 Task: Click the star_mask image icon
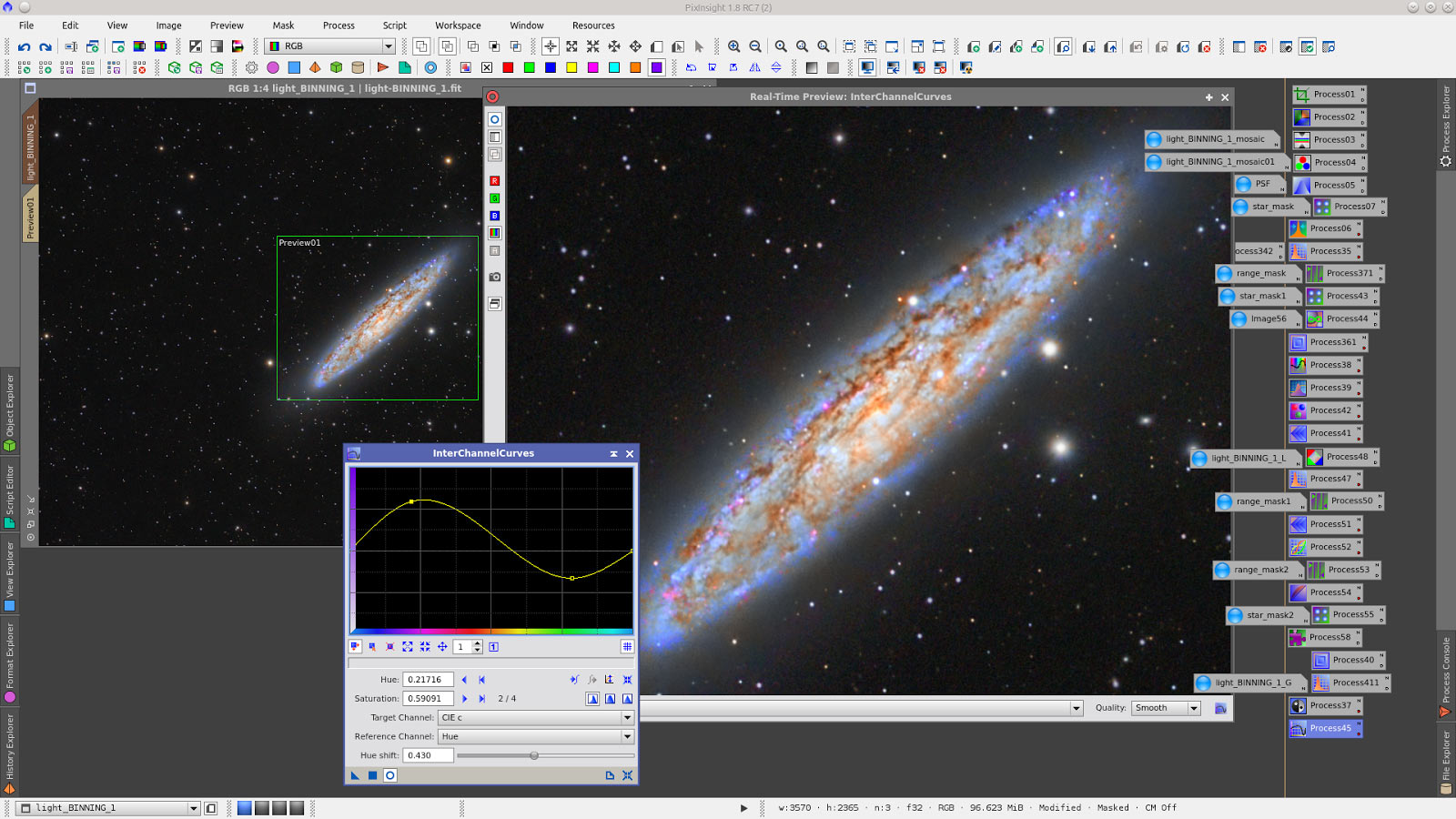coord(1264,207)
